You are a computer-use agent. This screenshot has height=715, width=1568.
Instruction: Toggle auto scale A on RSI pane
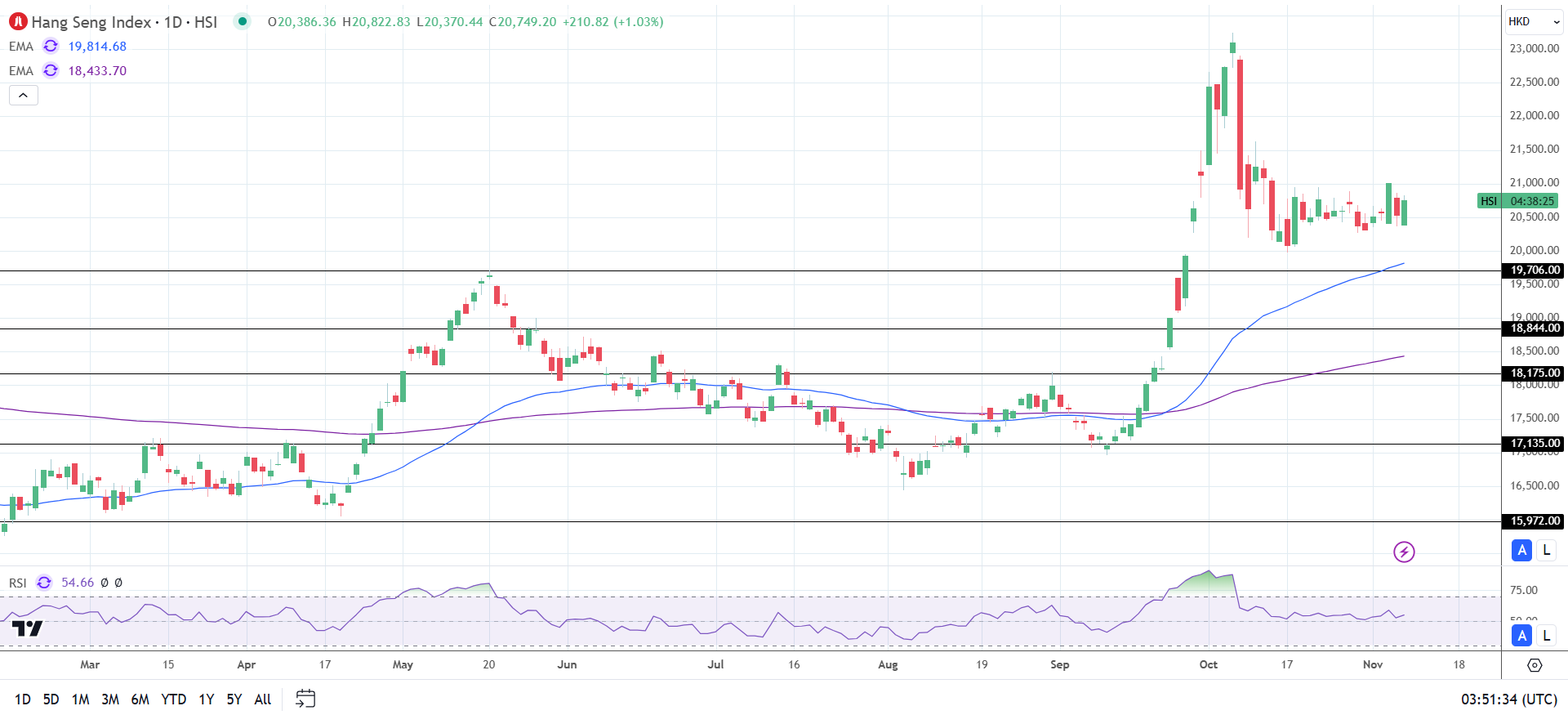[1521, 636]
